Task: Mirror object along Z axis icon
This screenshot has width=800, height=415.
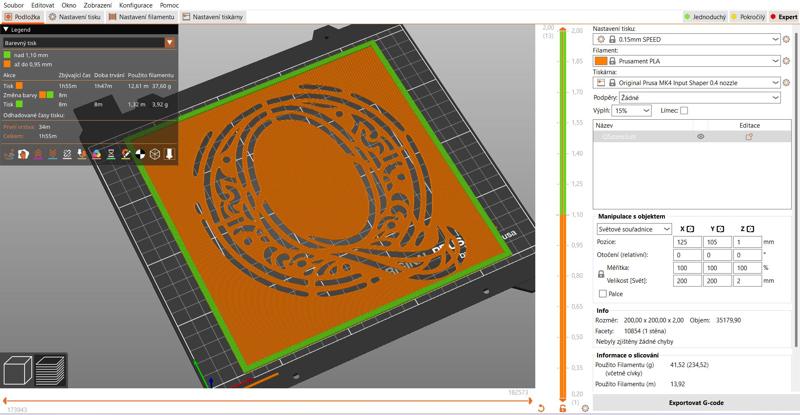Action: (750, 229)
